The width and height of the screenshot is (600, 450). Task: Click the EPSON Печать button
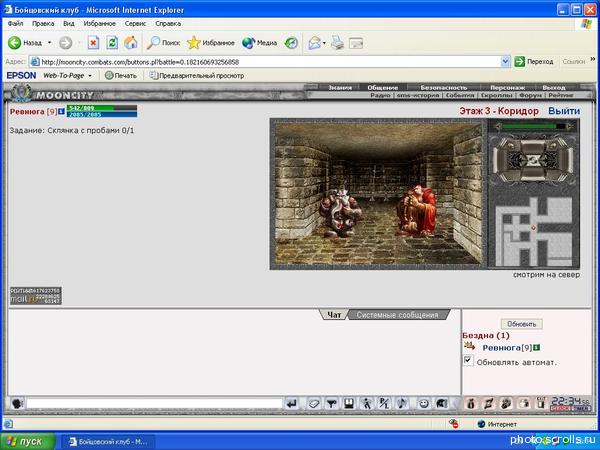[x=121, y=76]
